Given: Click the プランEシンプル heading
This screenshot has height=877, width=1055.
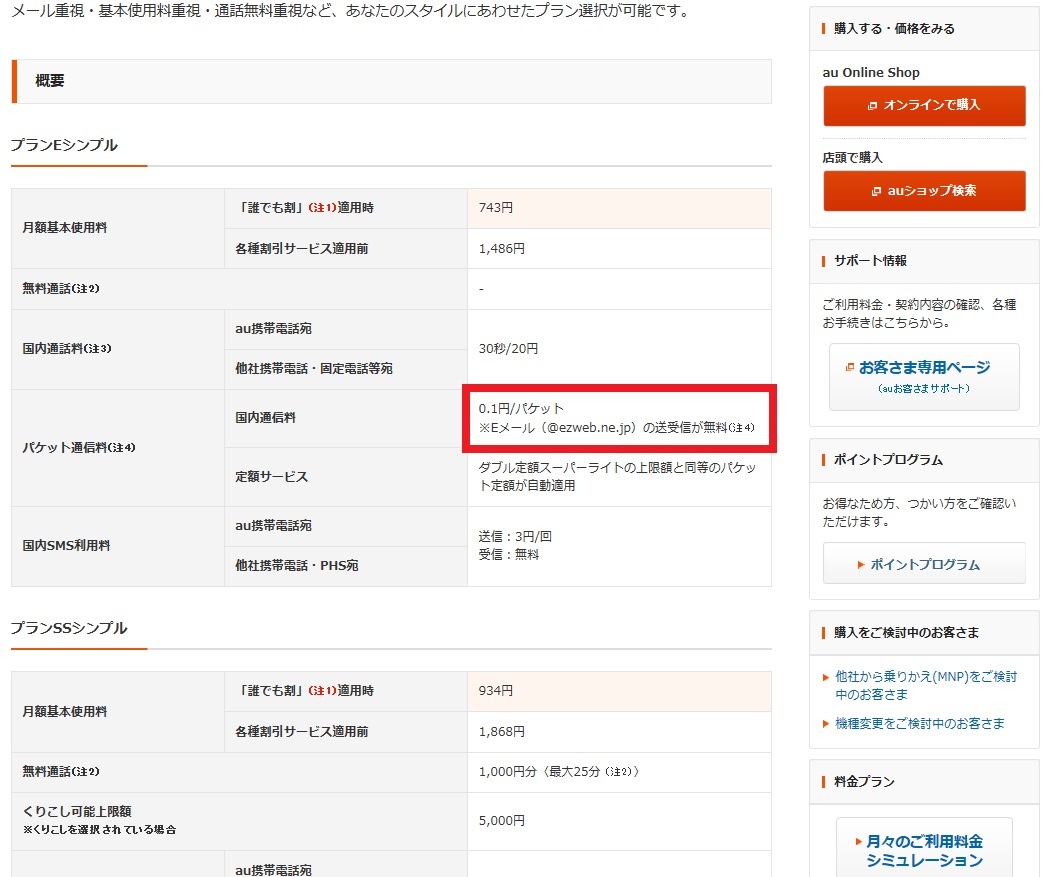Looking at the screenshot, I should coord(64,145).
